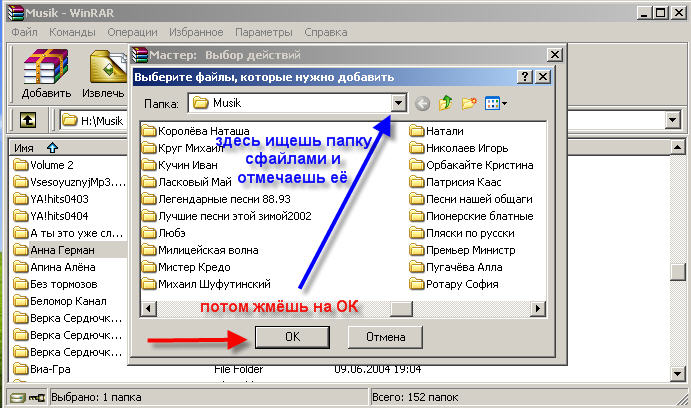
Task: Select the Натали folder
Action: click(x=436, y=131)
